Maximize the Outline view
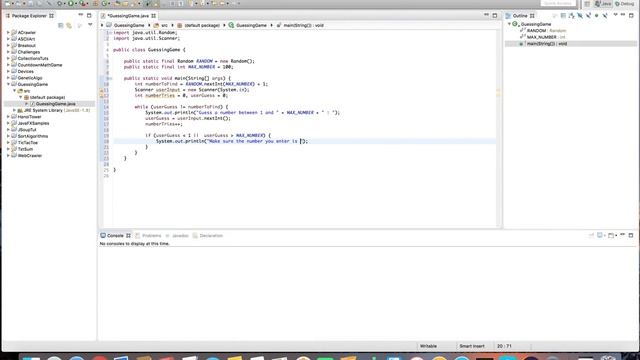The height and width of the screenshot is (360, 640). pos(631,15)
